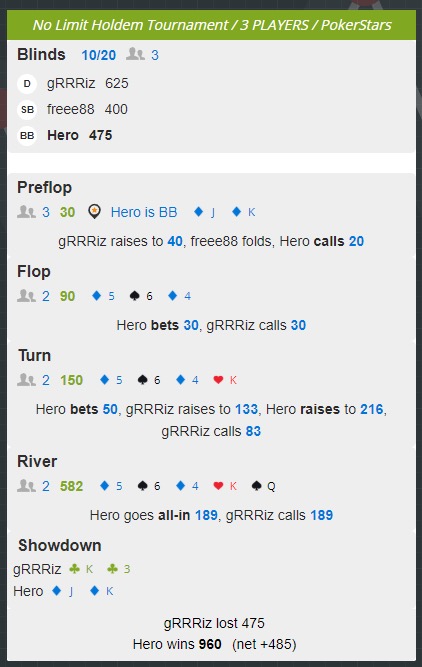This screenshot has height=667, width=422.
Task: Click the gRRRiz player name in Blinds
Action: point(71,83)
